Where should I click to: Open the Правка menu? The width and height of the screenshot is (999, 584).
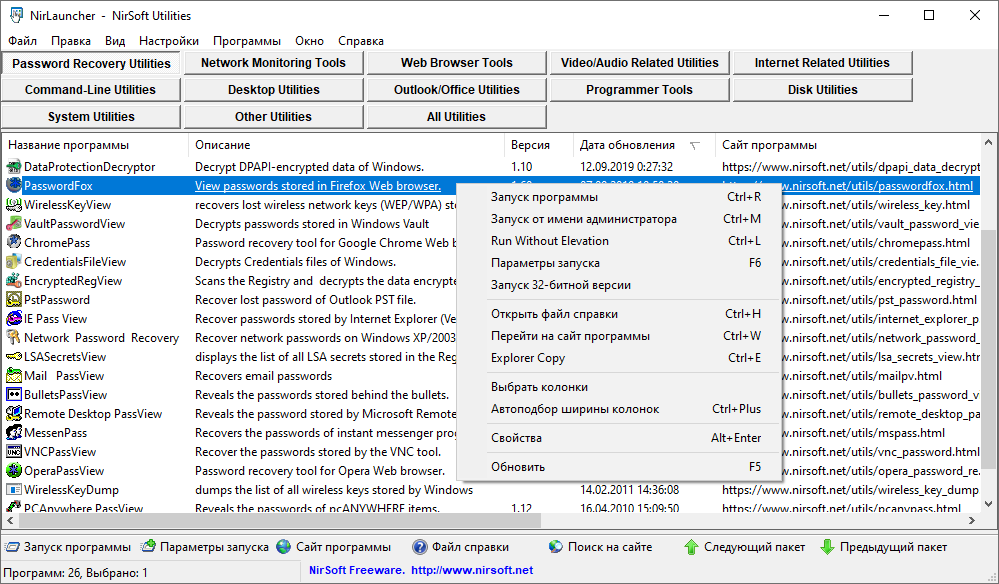tap(71, 41)
